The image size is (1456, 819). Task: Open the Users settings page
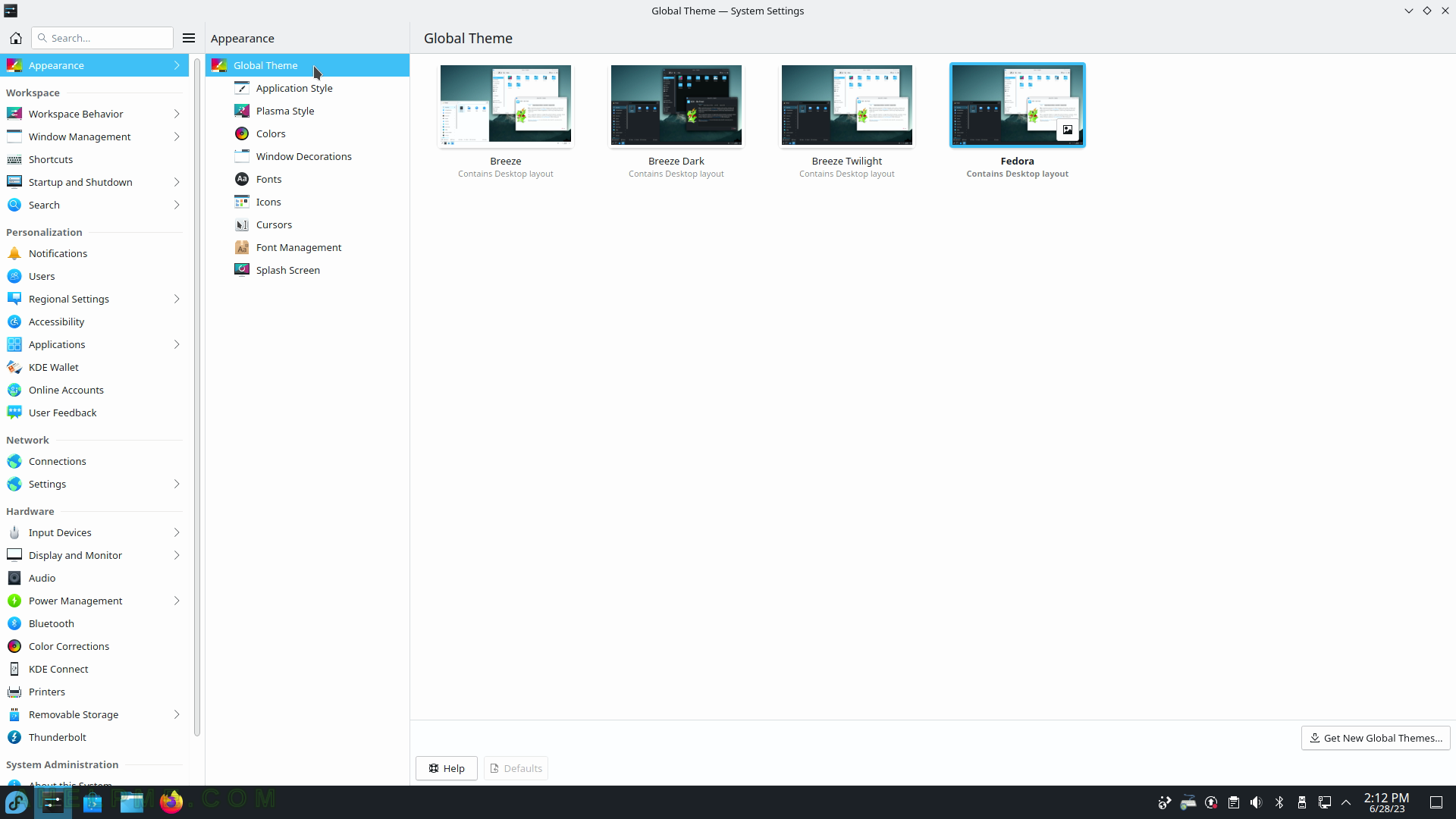(95, 276)
